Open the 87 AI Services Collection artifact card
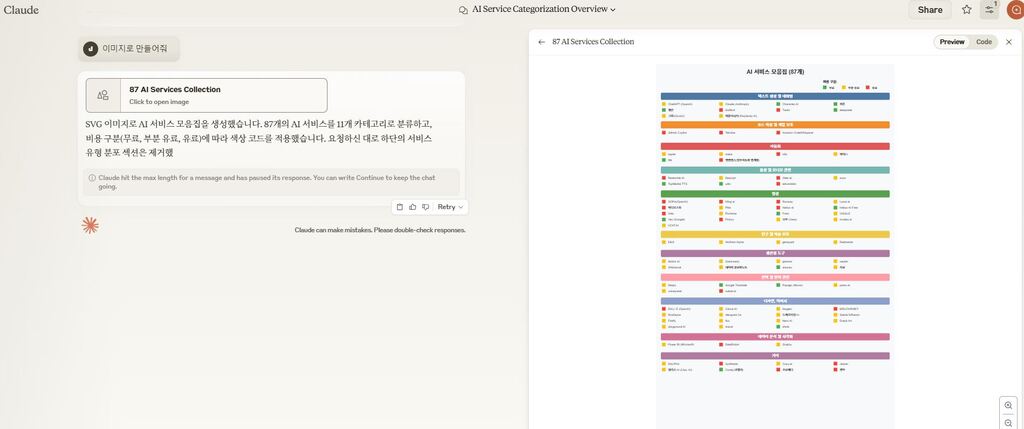 point(206,95)
